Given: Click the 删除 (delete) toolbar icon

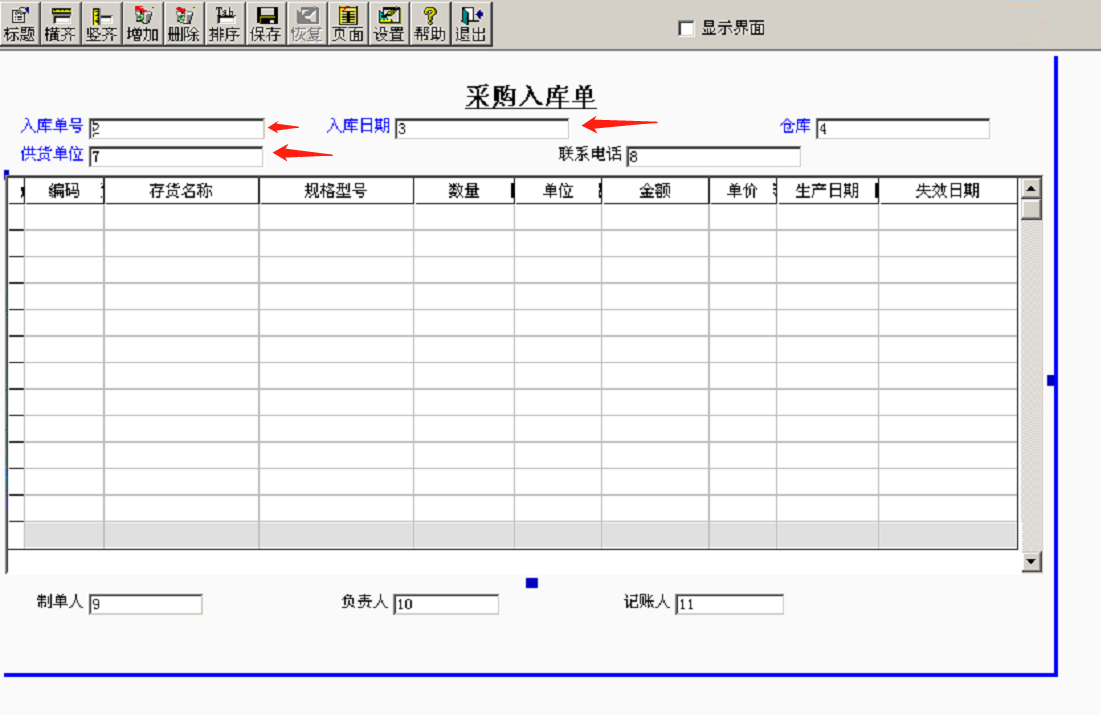Looking at the screenshot, I should coord(184,24).
